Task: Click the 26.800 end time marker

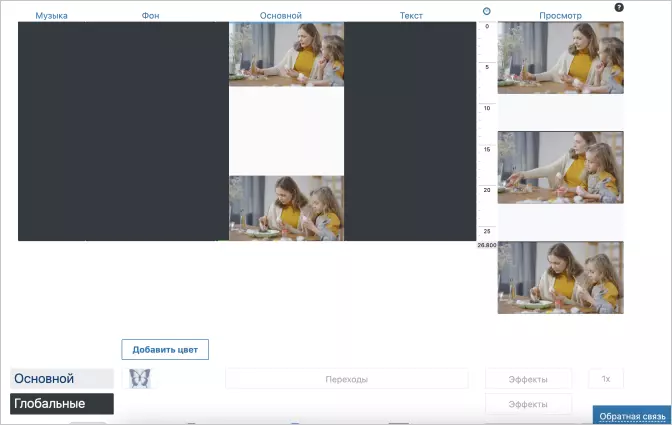Action: point(487,245)
